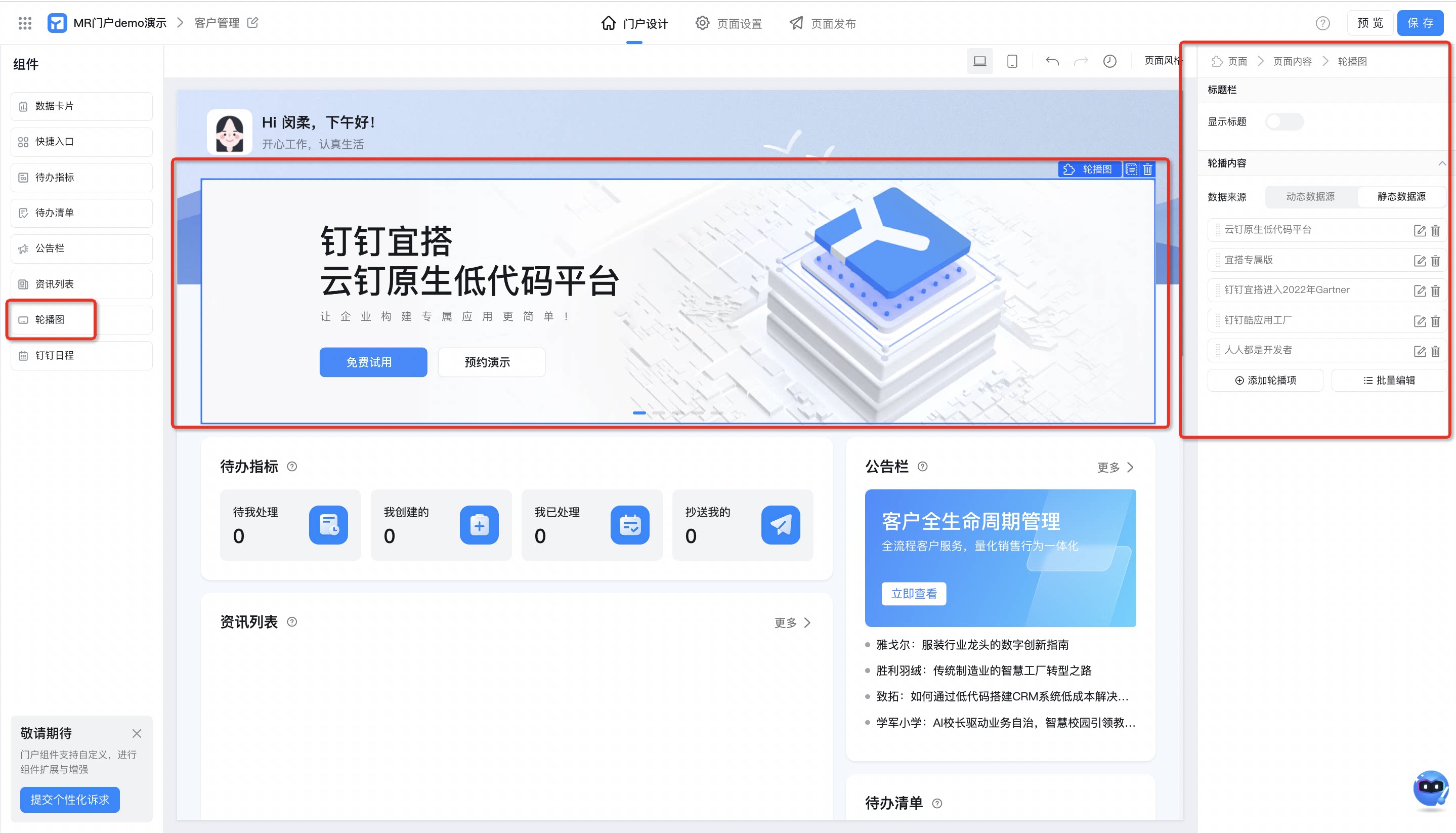Toggle the 显示标题 switch

click(x=1284, y=122)
